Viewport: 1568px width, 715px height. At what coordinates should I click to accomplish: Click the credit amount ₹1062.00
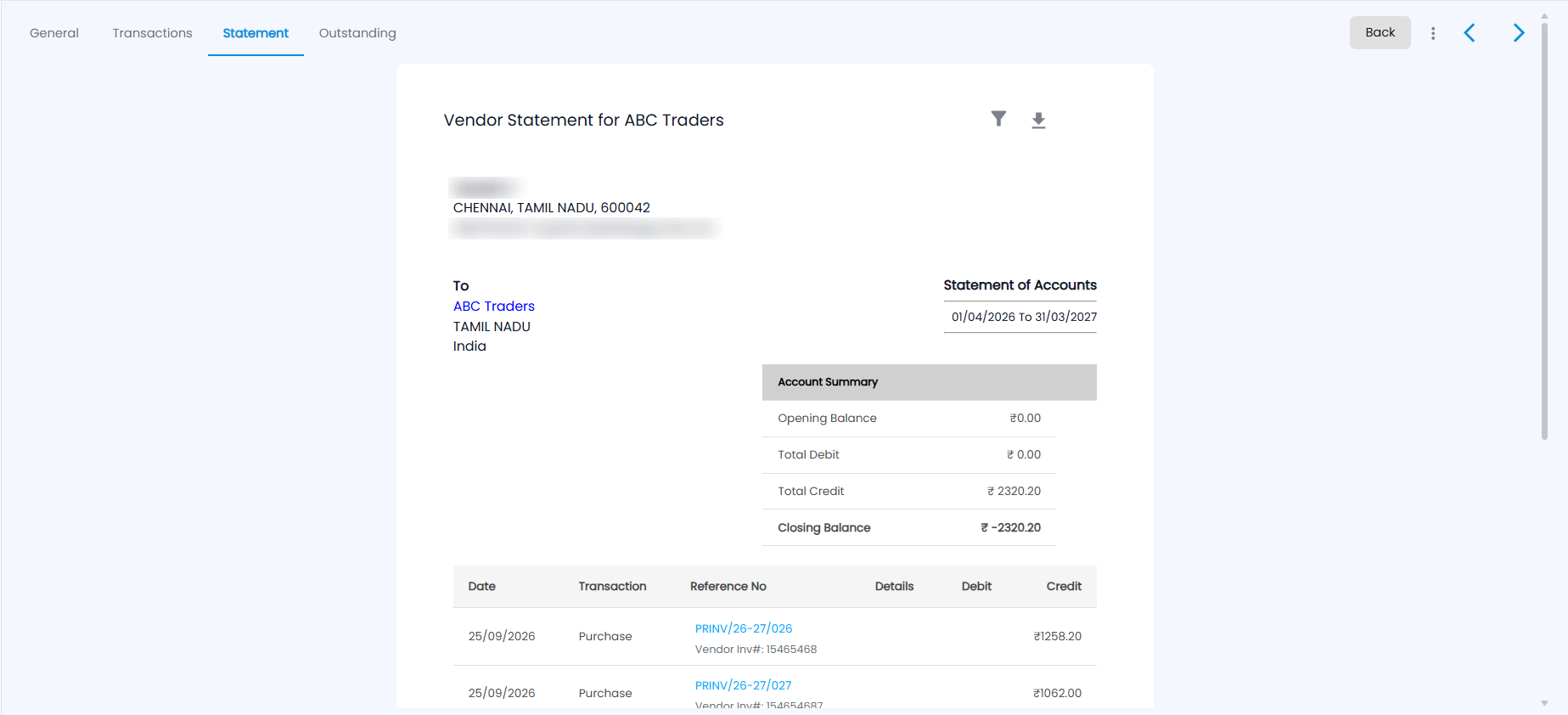pos(1058,693)
